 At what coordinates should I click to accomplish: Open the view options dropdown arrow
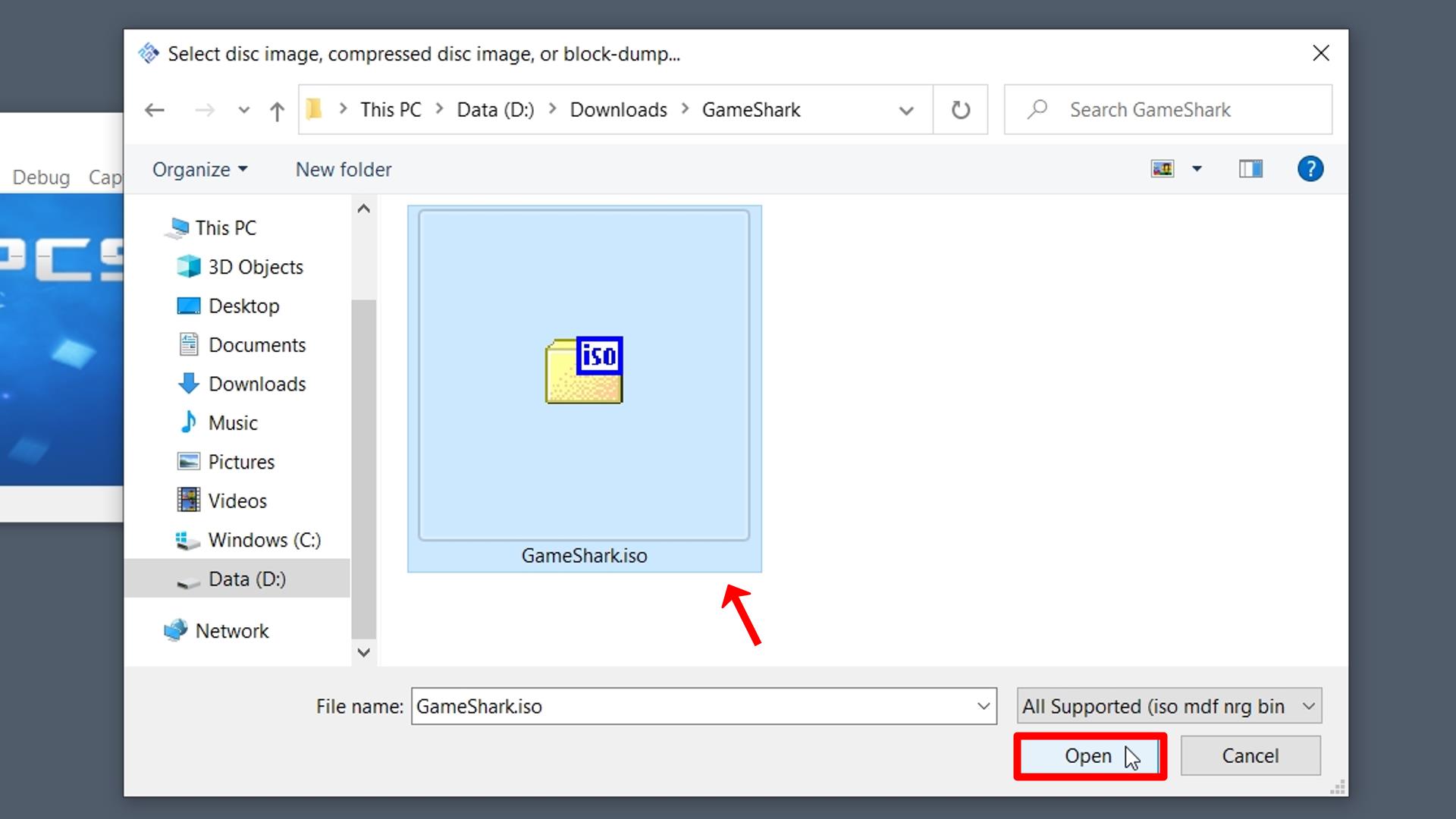click(1197, 168)
